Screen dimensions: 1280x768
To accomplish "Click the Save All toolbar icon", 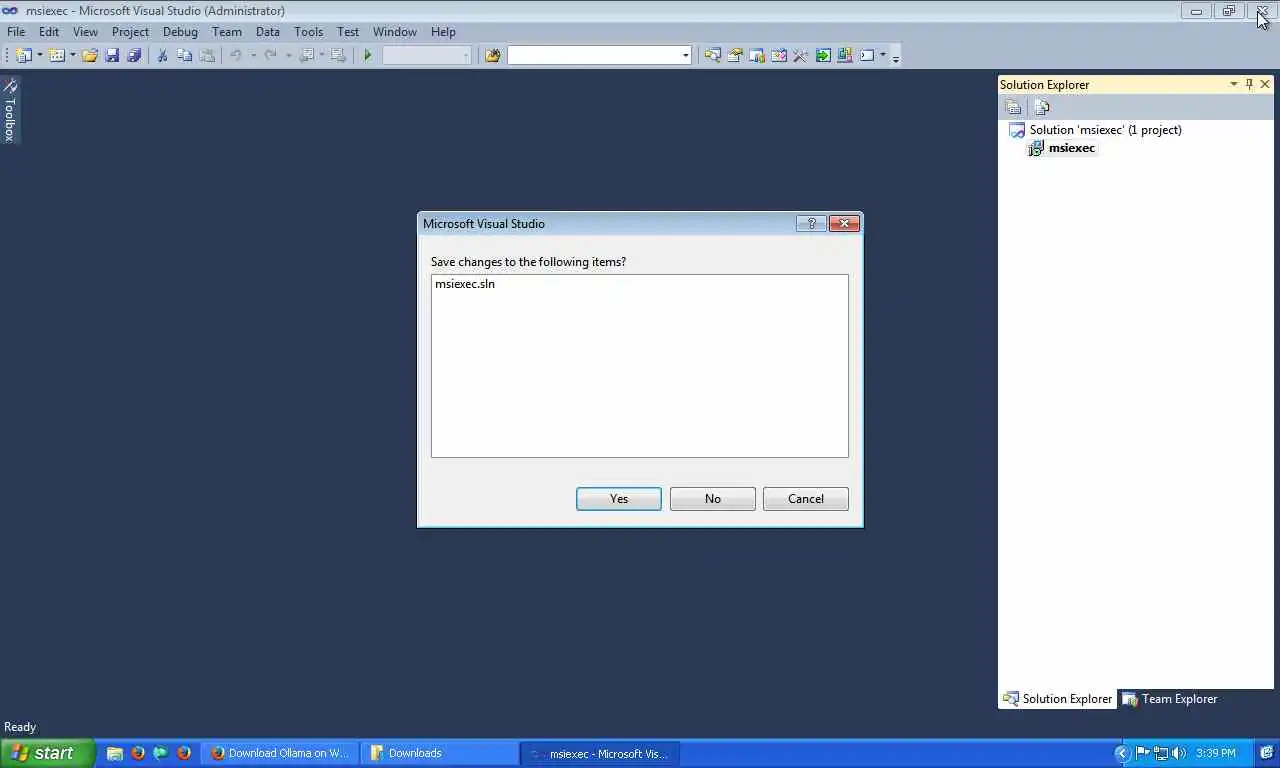I will (134, 55).
